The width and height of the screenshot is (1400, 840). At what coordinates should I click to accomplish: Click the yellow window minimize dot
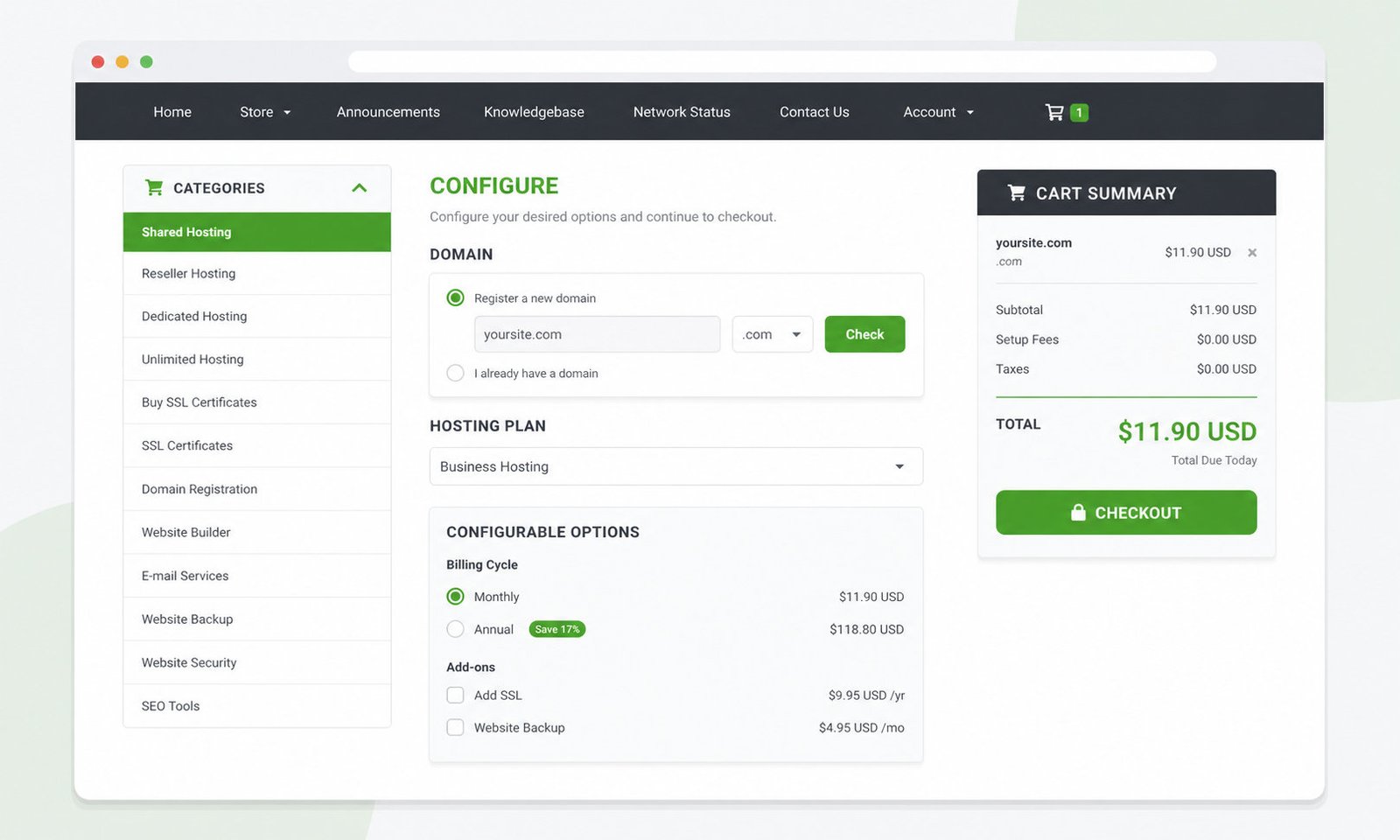[x=122, y=61]
